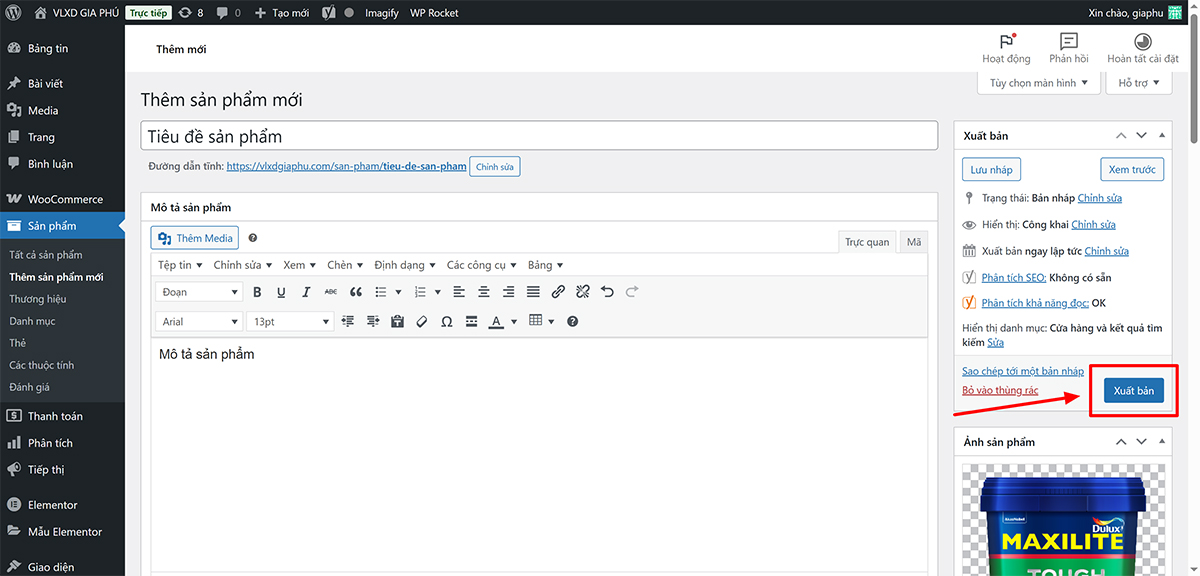Open the Arial font family dropdown
This screenshot has height=576, width=1200.
(x=199, y=322)
